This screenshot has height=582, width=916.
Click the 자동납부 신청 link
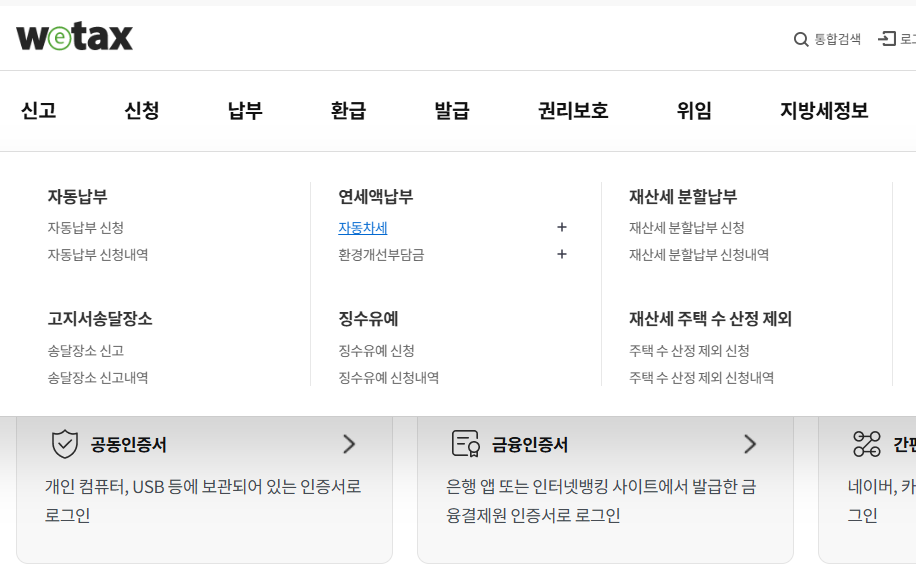(x=85, y=228)
